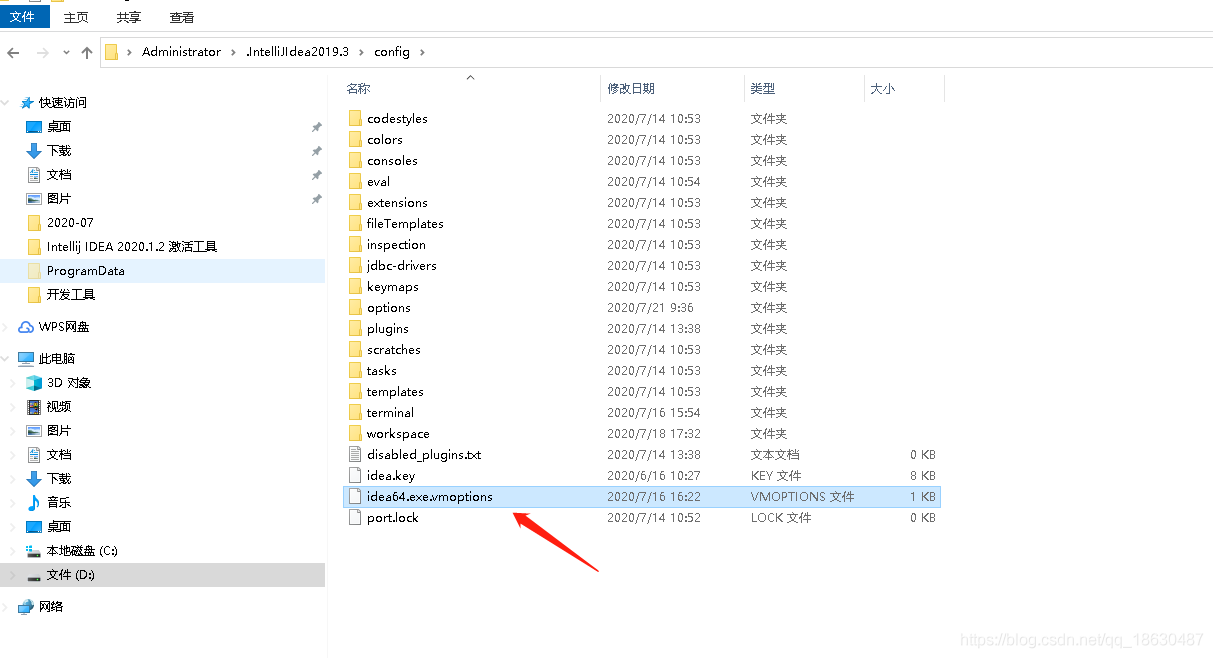
Task: Open pinned 图片 under quick access
Action: point(58,198)
